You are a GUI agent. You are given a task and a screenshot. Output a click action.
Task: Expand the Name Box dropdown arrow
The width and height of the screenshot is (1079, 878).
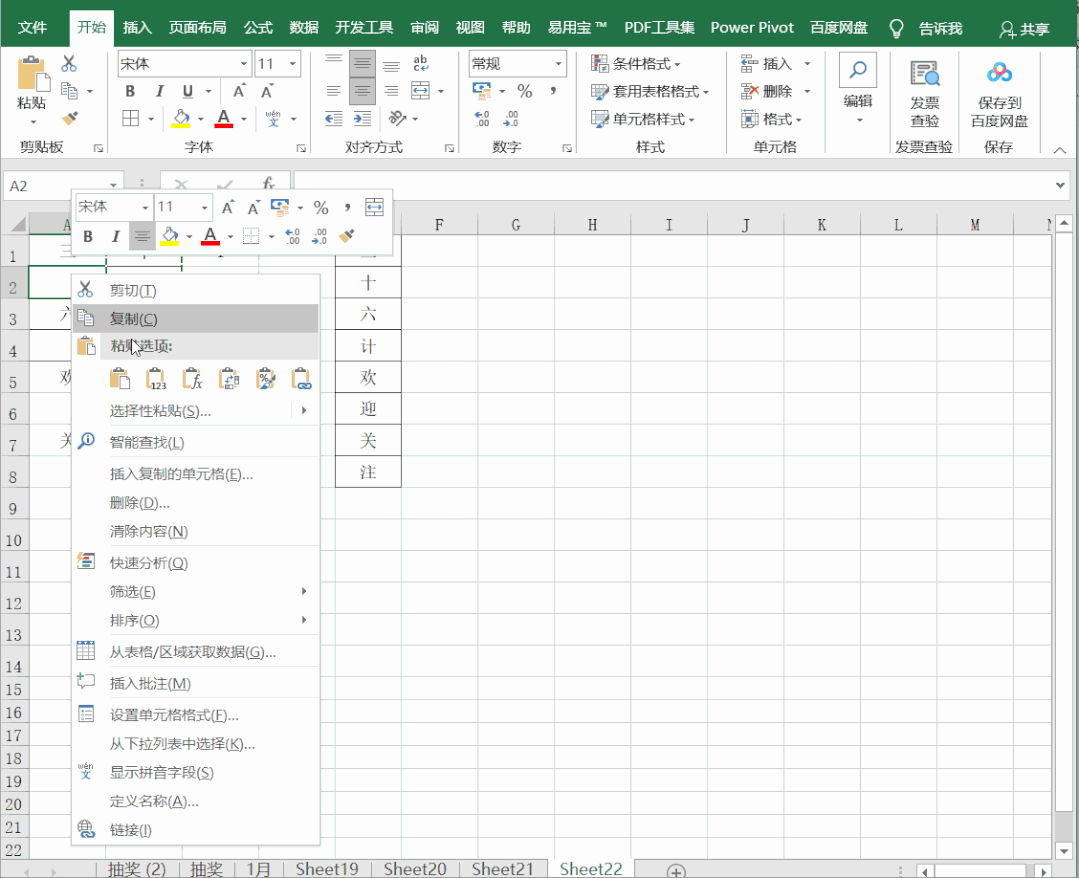point(113,185)
